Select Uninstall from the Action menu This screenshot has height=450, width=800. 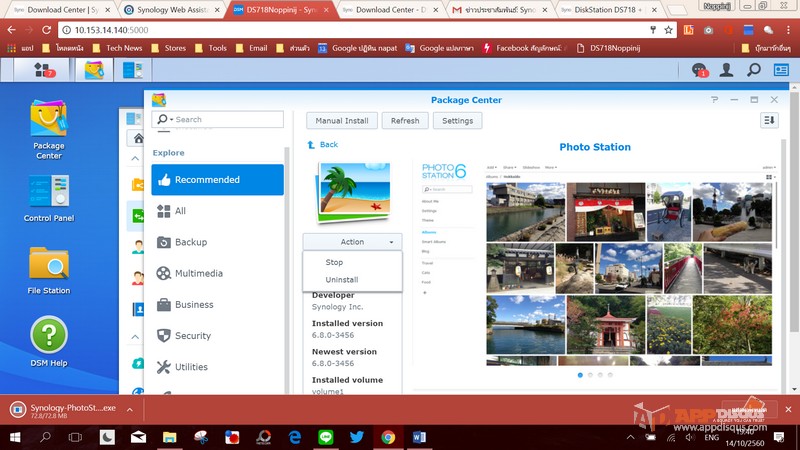click(x=342, y=280)
